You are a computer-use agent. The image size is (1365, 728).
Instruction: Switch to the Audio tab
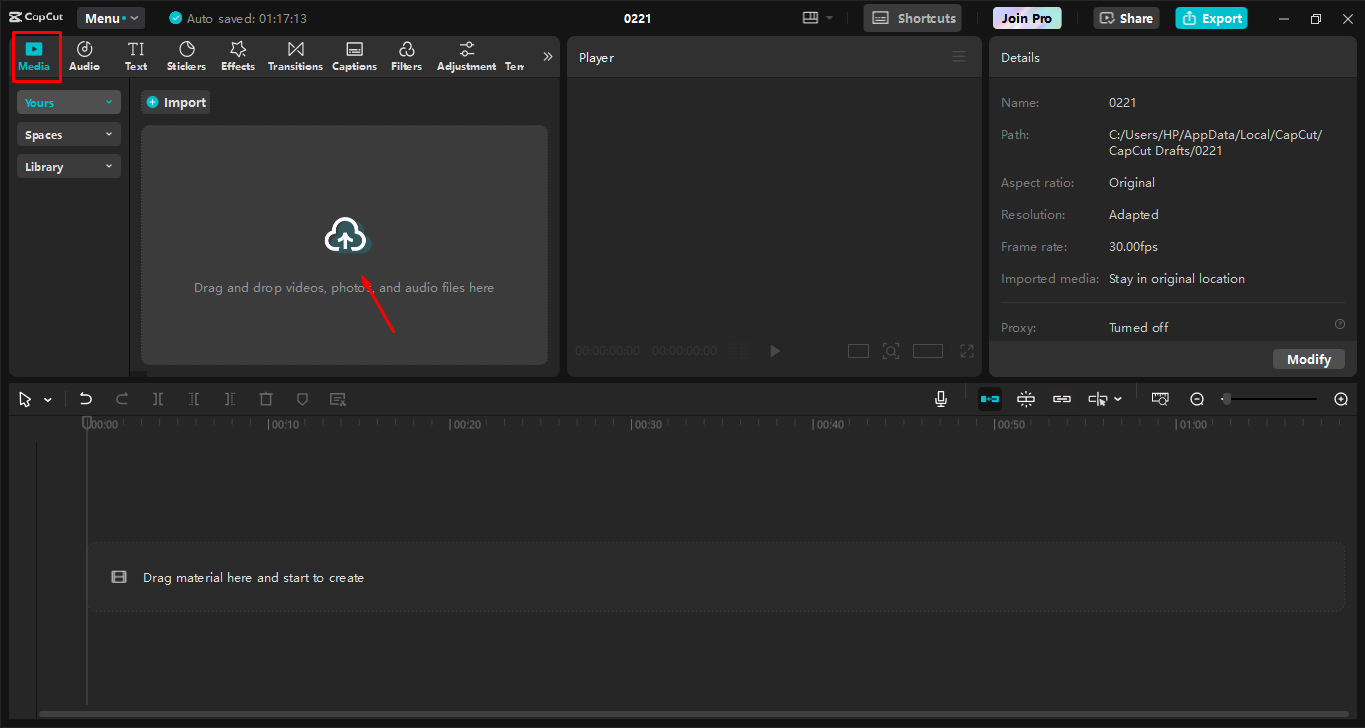point(84,57)
